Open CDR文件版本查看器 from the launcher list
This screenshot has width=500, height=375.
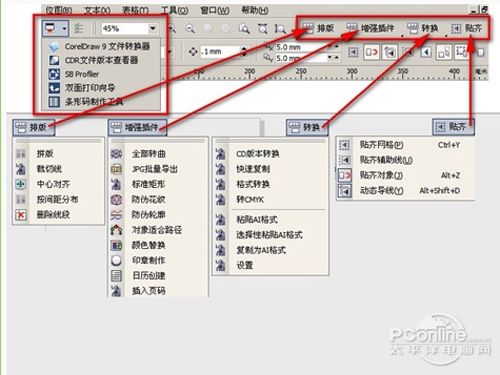coord(100,60)
